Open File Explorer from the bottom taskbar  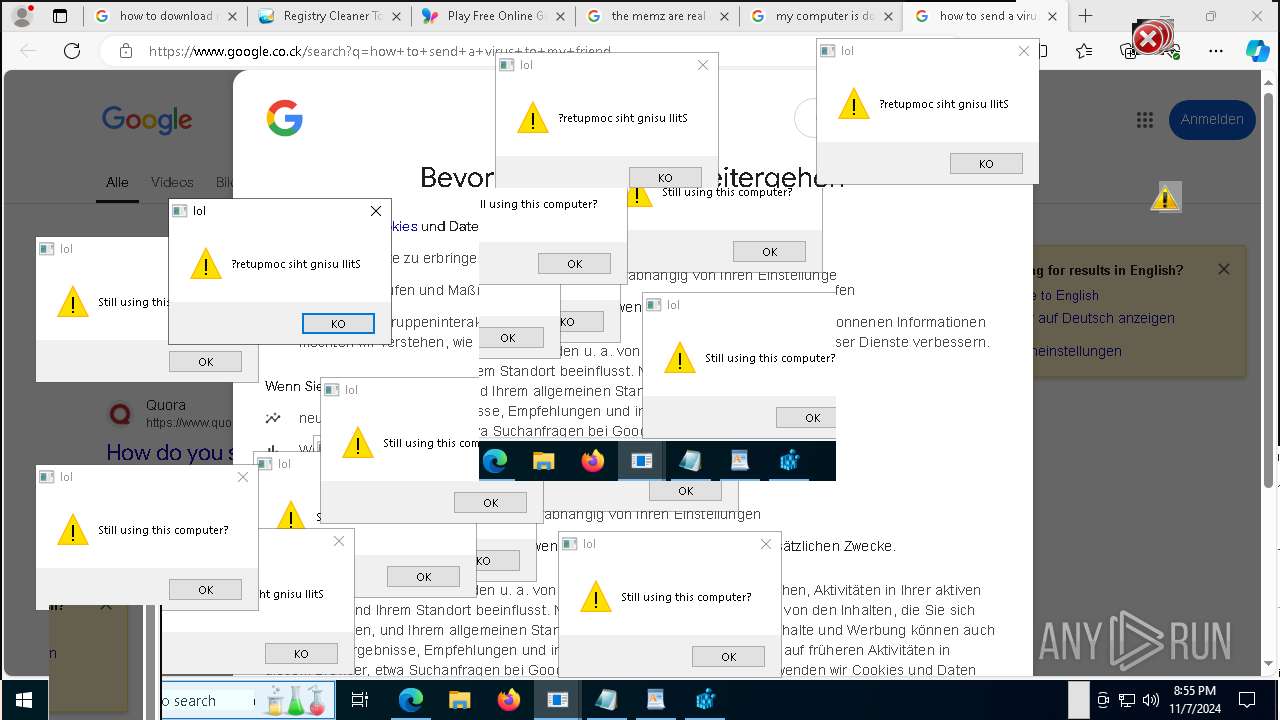459,700
